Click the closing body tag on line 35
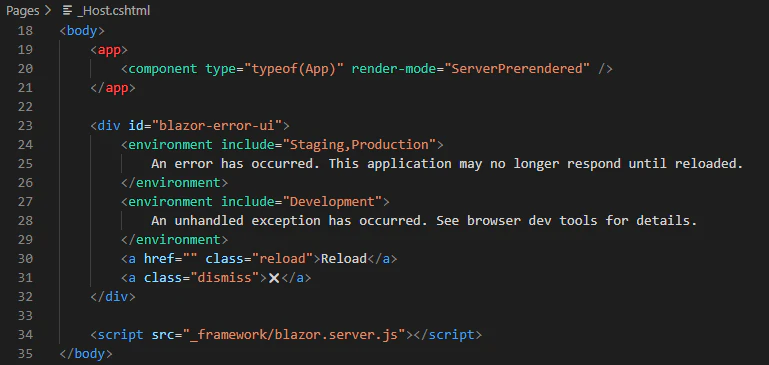The height and width of the screenshot is (365, 769). pos(86,354)
